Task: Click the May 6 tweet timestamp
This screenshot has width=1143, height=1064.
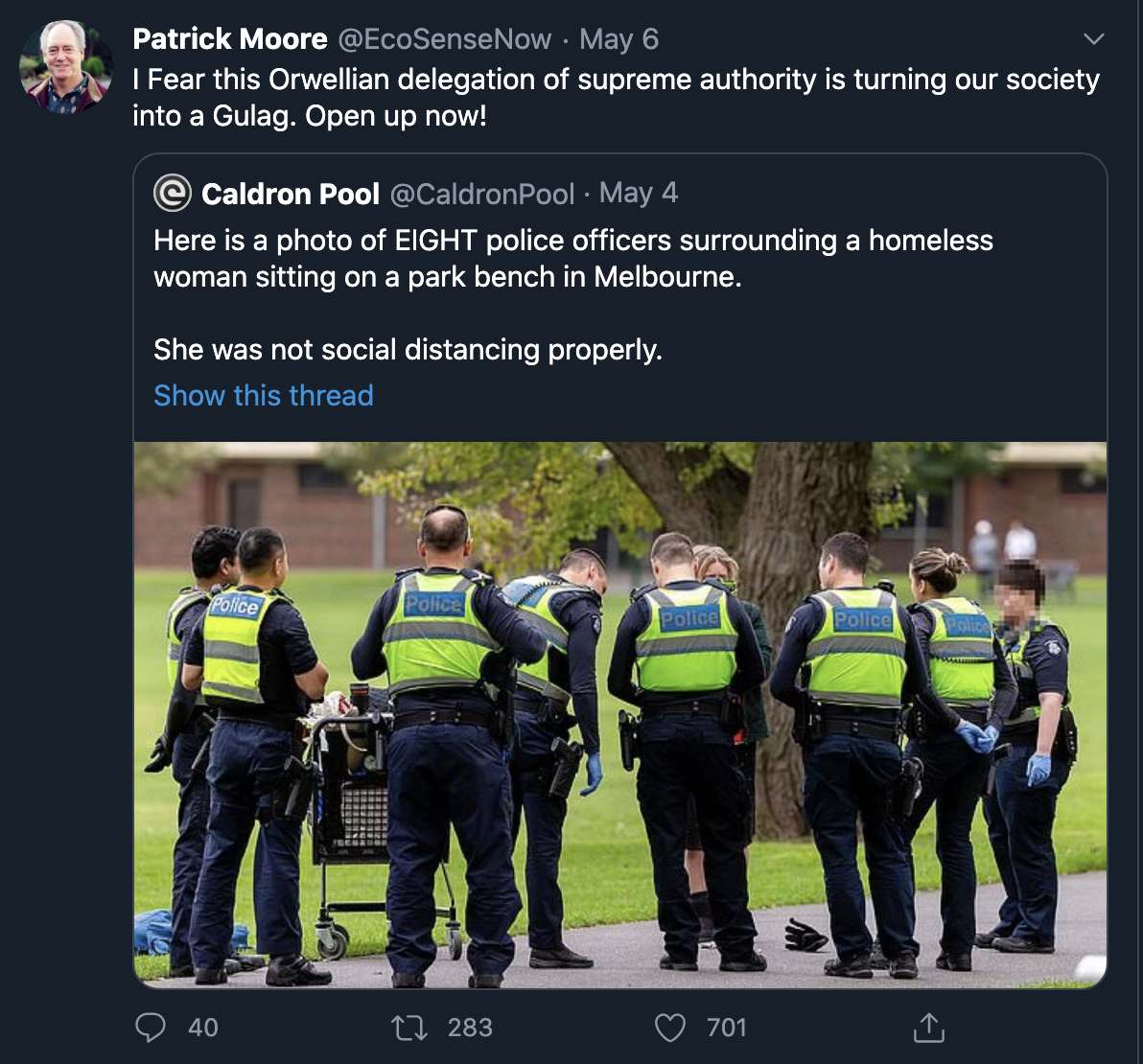Action: [618, 39]
